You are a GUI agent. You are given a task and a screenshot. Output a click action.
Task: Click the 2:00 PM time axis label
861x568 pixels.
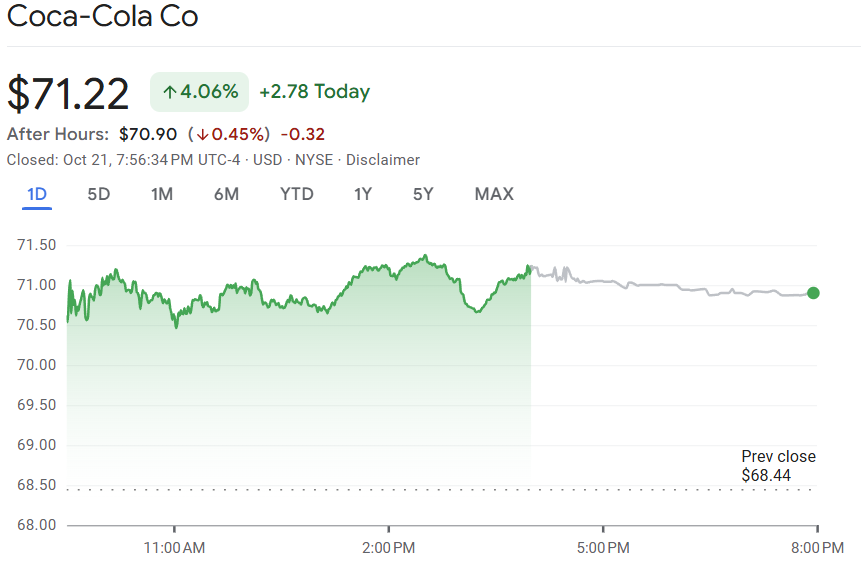click(x=389, y=547)
